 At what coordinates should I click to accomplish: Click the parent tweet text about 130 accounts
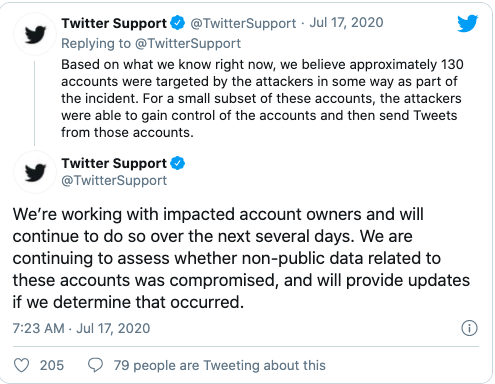pos(262,98)
